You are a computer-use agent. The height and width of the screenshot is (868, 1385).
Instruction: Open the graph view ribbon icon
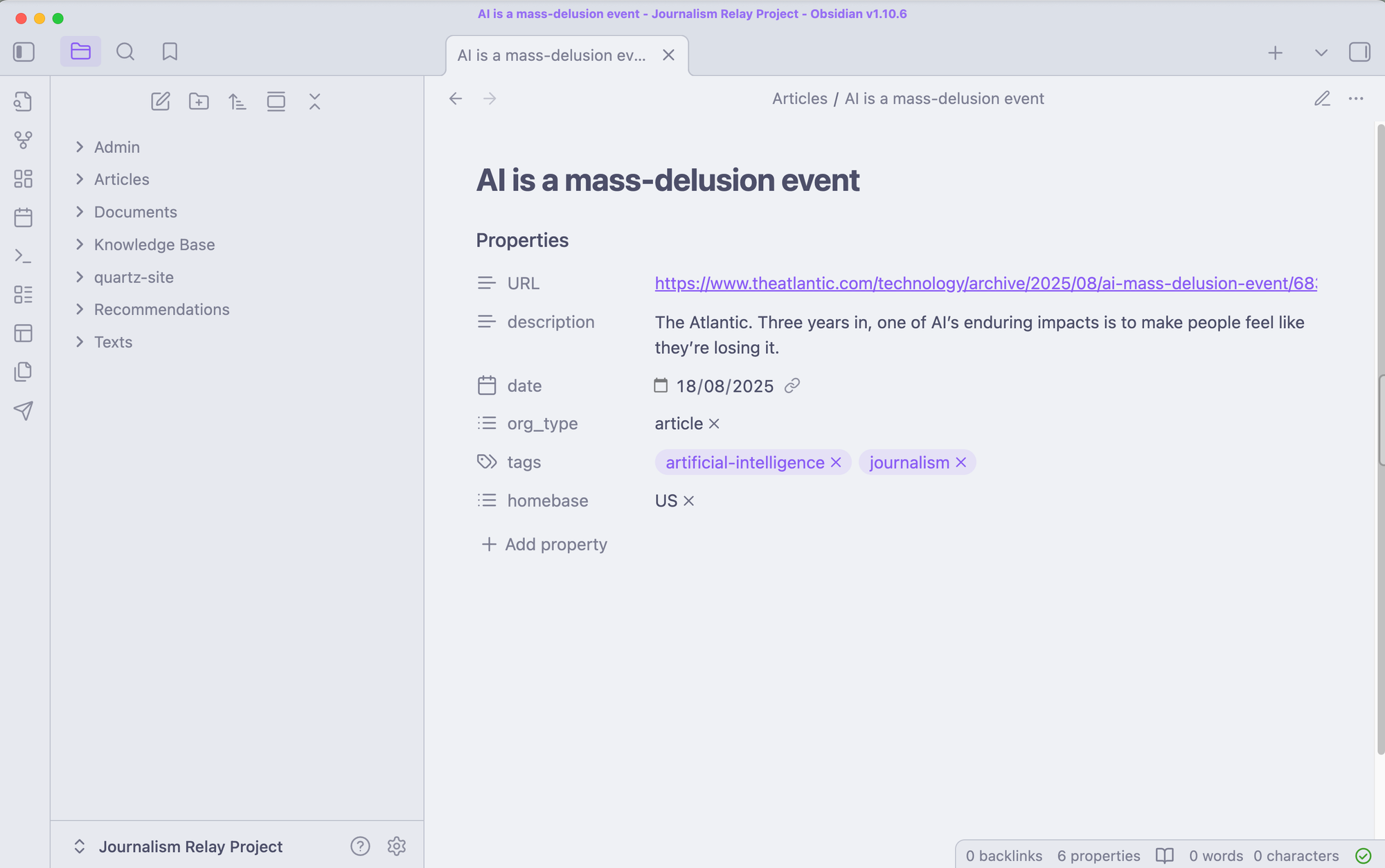tap(23, 141)
